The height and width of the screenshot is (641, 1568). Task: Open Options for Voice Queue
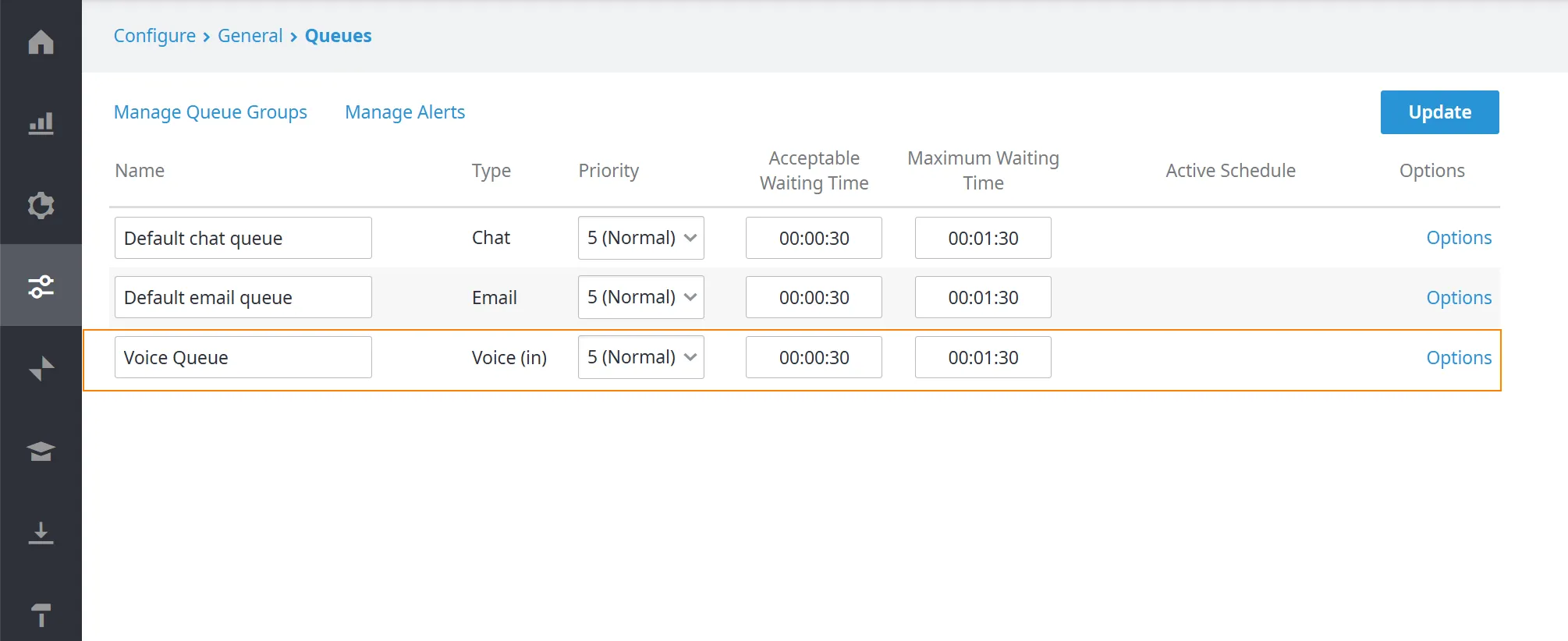click(1459, 358)
